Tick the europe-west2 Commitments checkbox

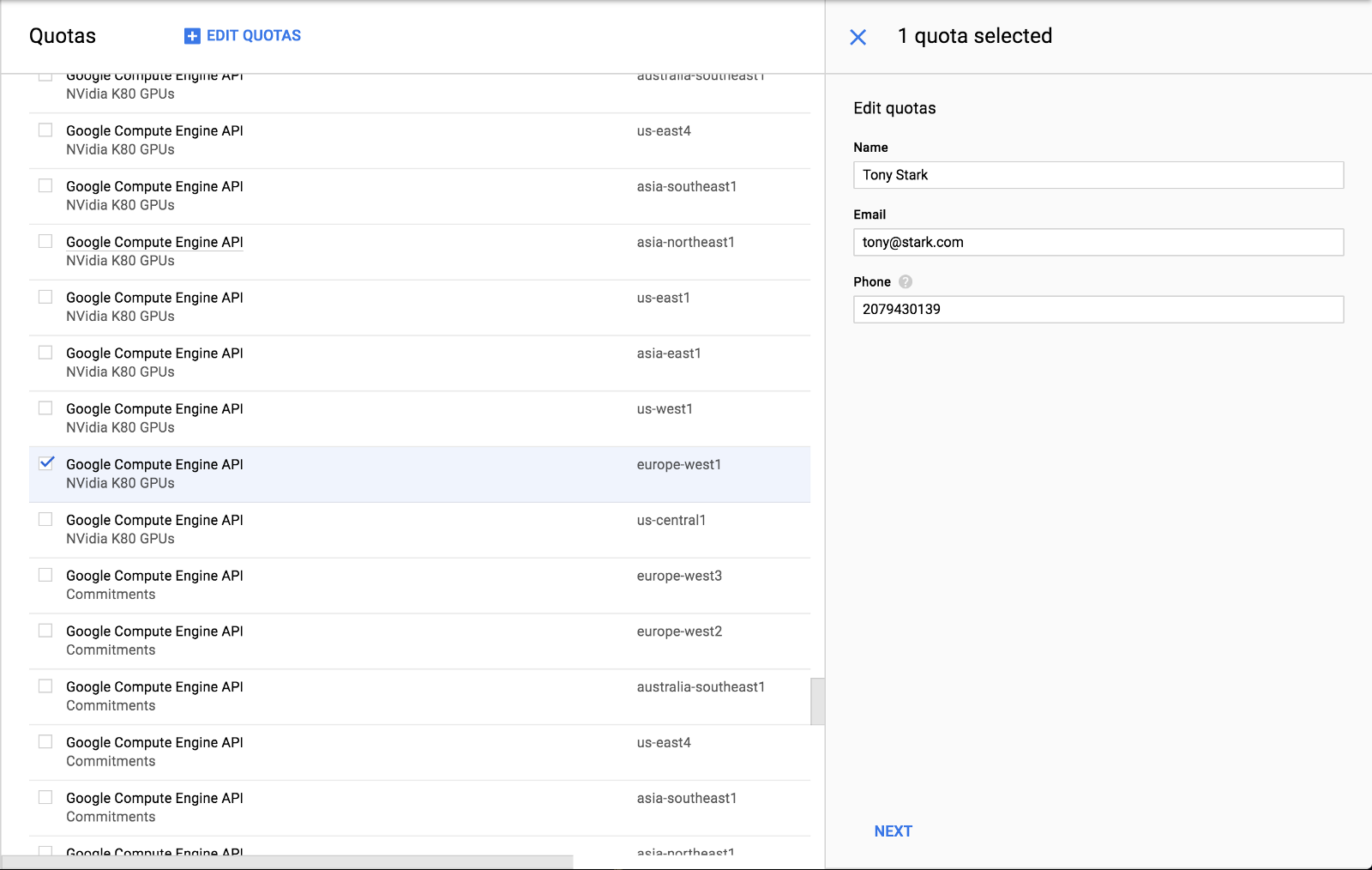tap(46, 631)
